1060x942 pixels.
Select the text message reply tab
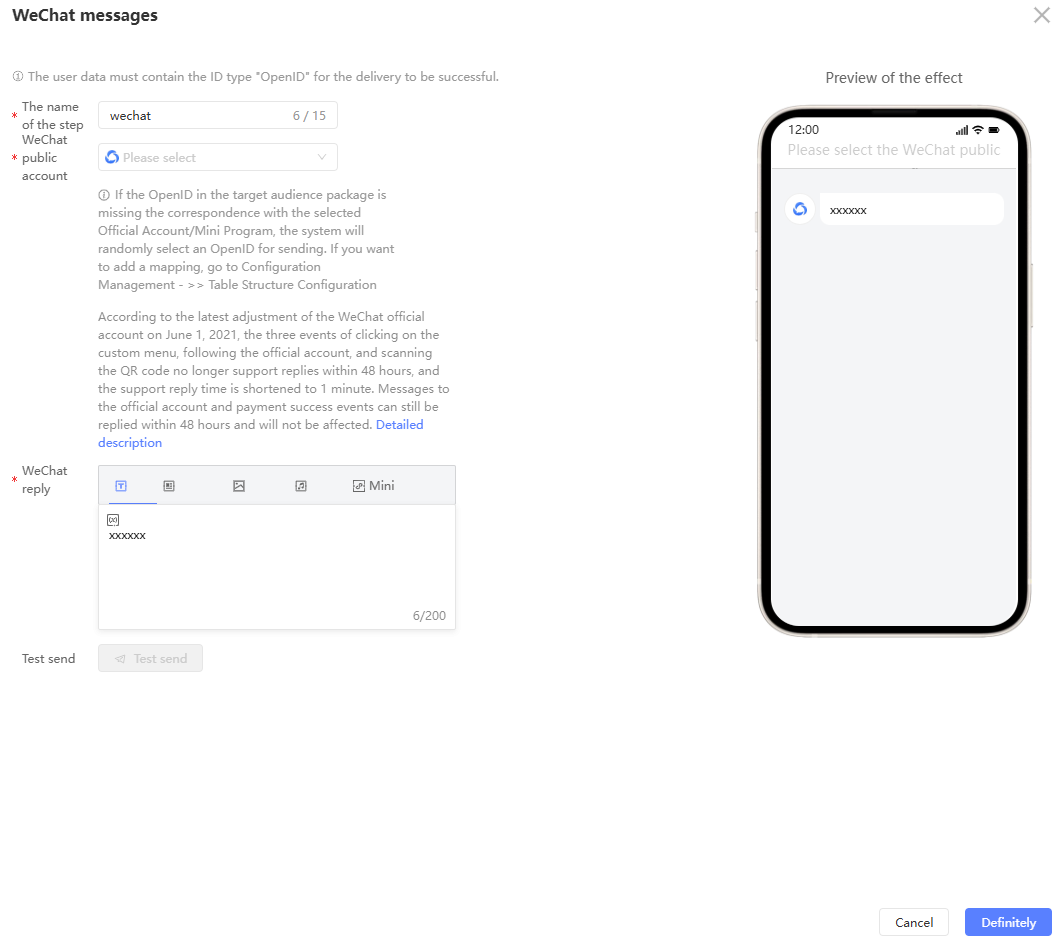tap(121, 486)
